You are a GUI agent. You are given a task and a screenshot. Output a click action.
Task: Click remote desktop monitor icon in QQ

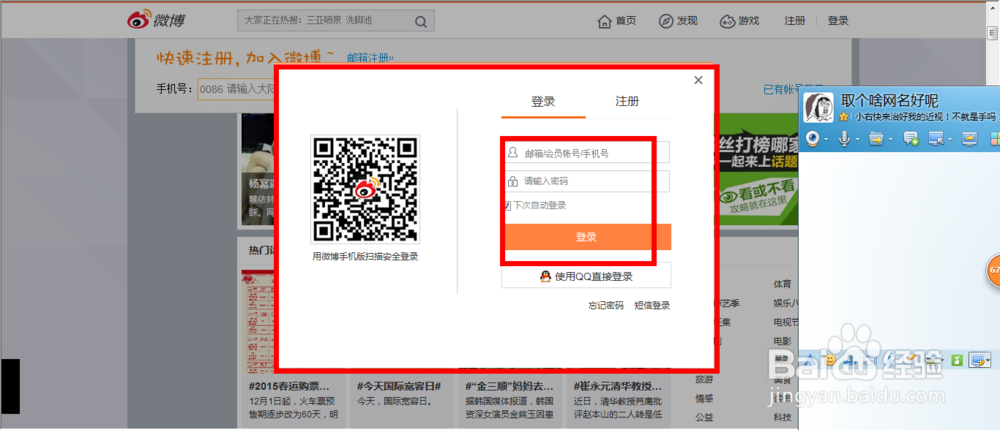(x=936, y=138)
